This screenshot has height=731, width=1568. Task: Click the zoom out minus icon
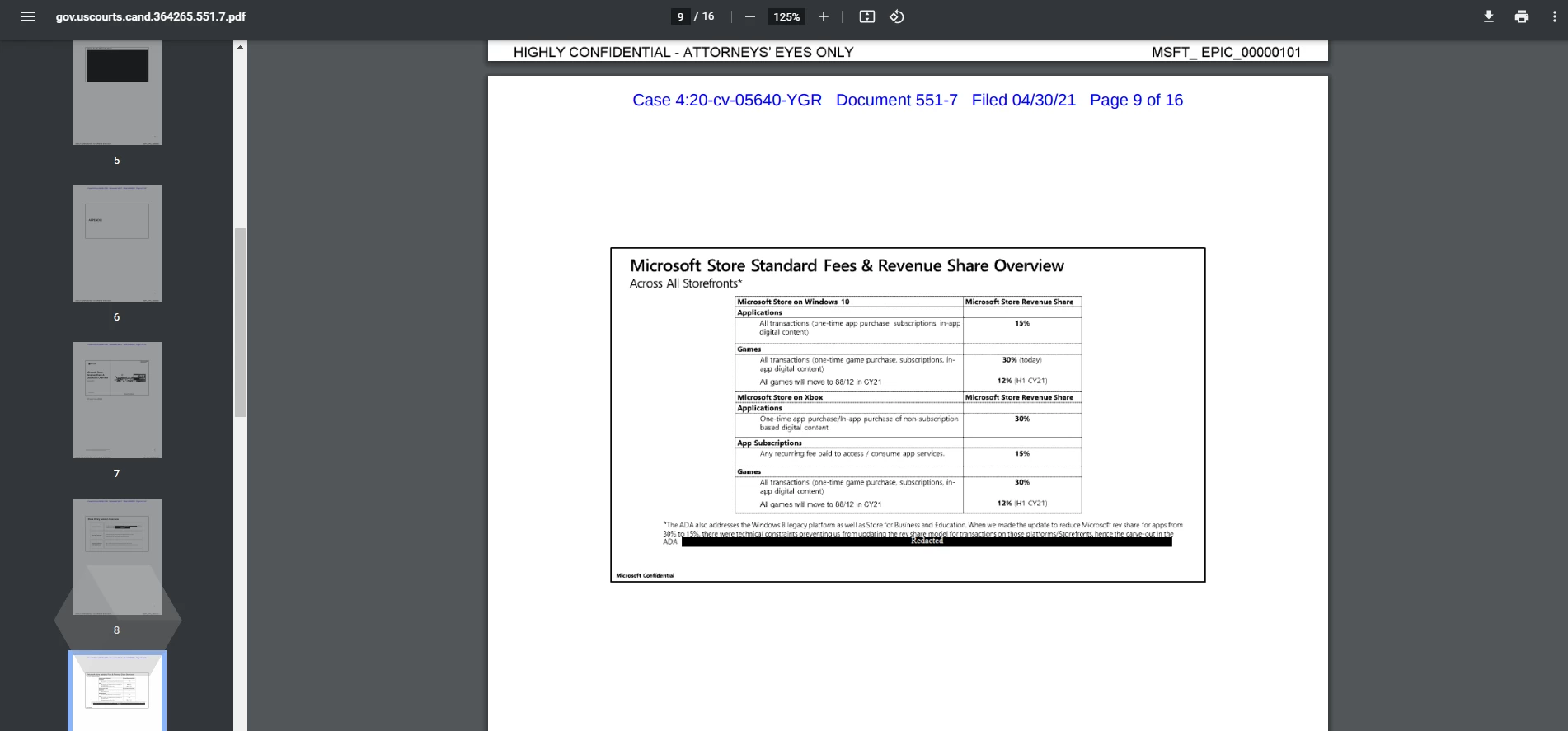click(749, 16)
